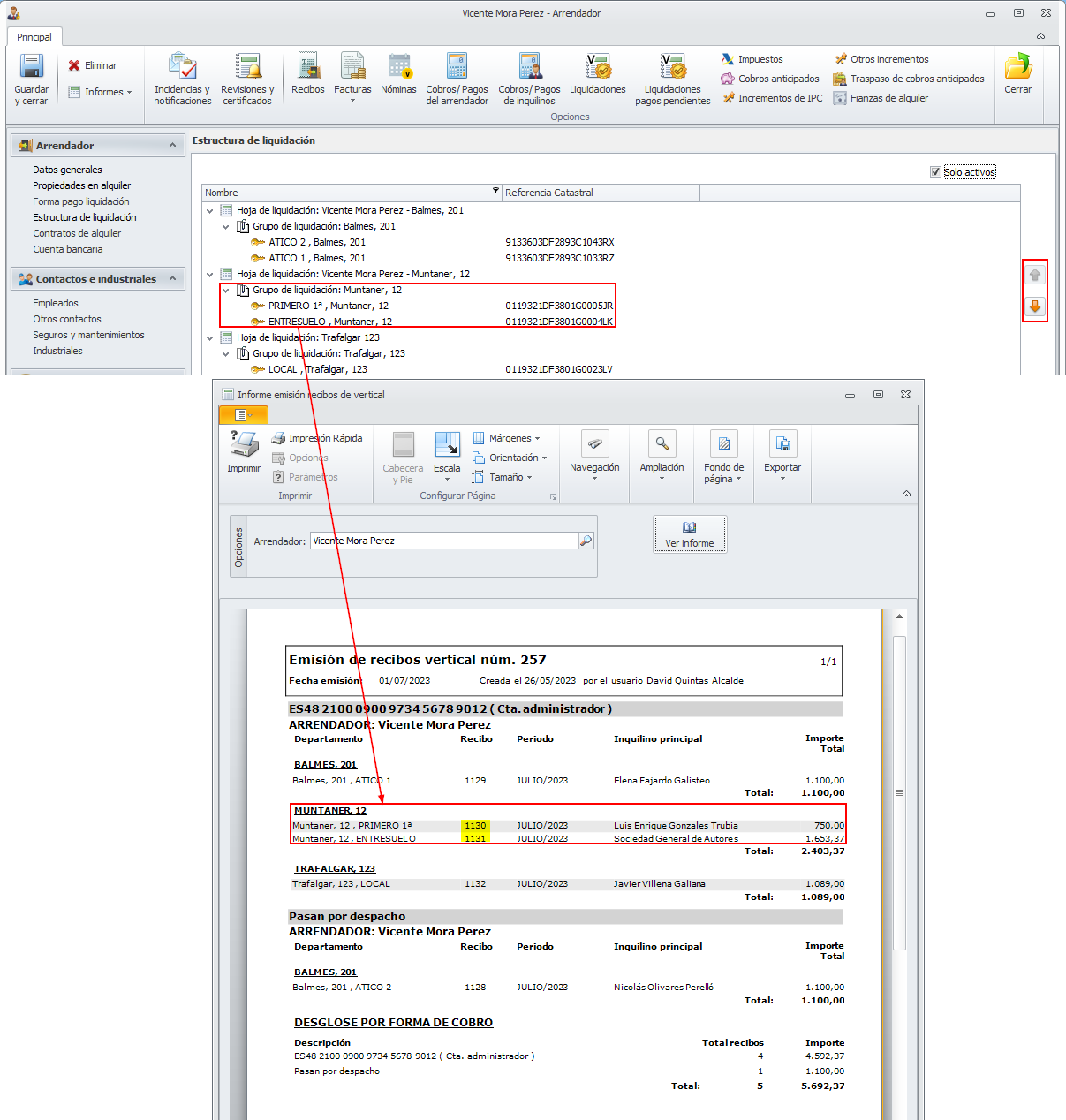
Task: Select the Principal ribbon tab
Action: click(34, 37)
